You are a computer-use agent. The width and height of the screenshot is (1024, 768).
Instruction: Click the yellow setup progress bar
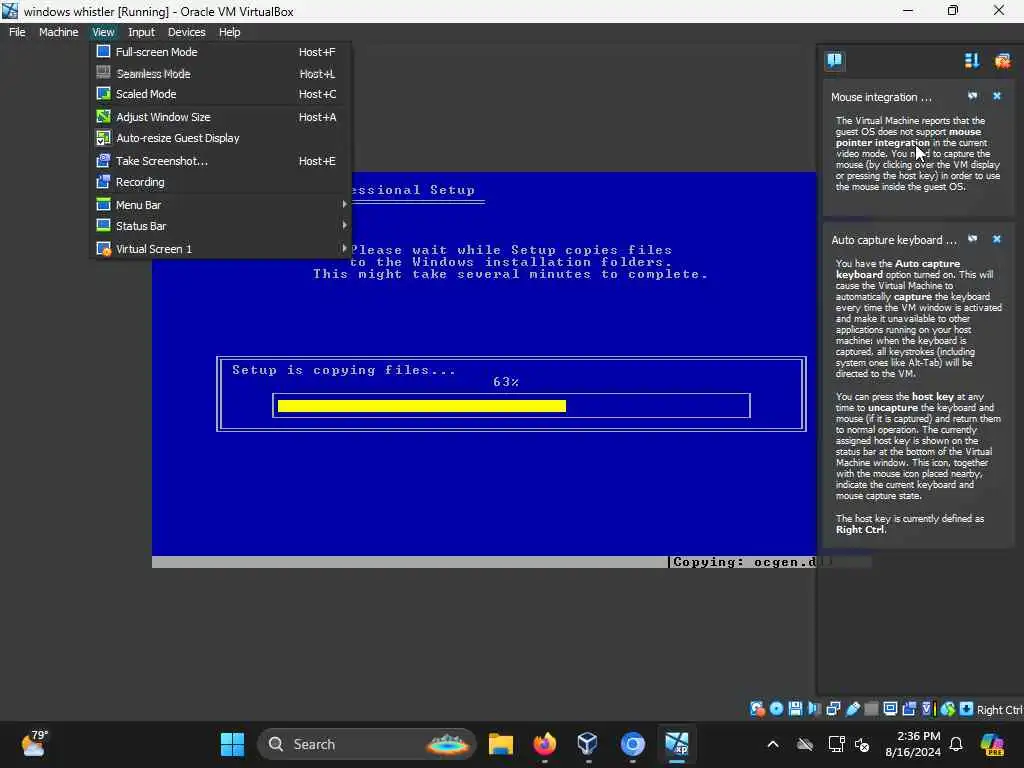click(422, 406)
